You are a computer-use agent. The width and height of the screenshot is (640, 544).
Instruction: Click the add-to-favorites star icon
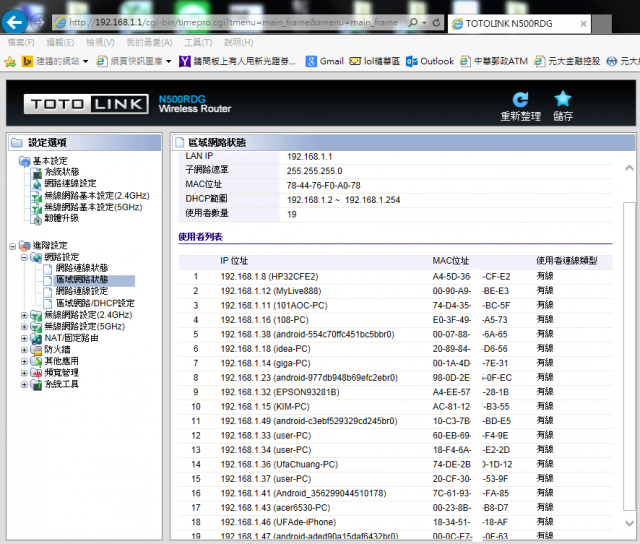click(x=10, y=62)
